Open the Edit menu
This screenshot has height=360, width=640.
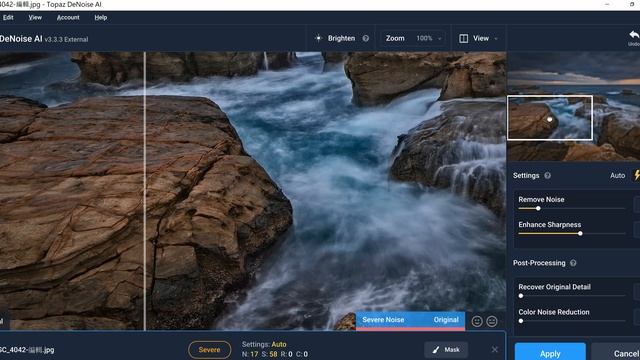8,18
